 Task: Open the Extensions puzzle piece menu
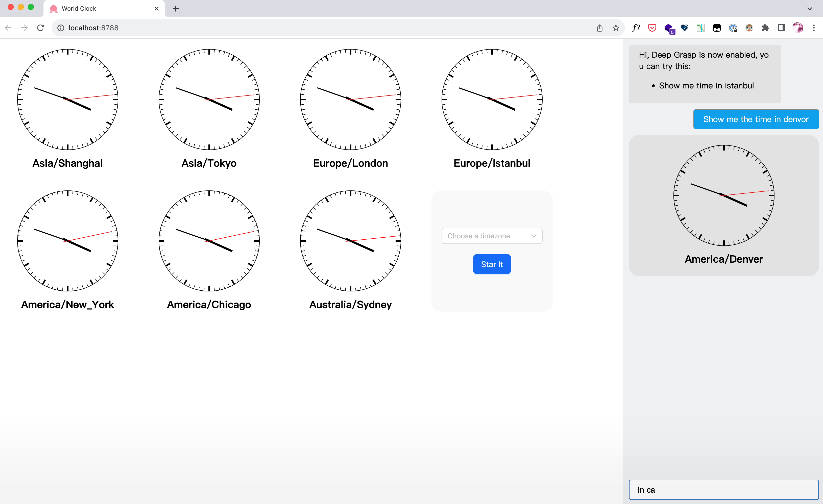click(x=765, y=28)
